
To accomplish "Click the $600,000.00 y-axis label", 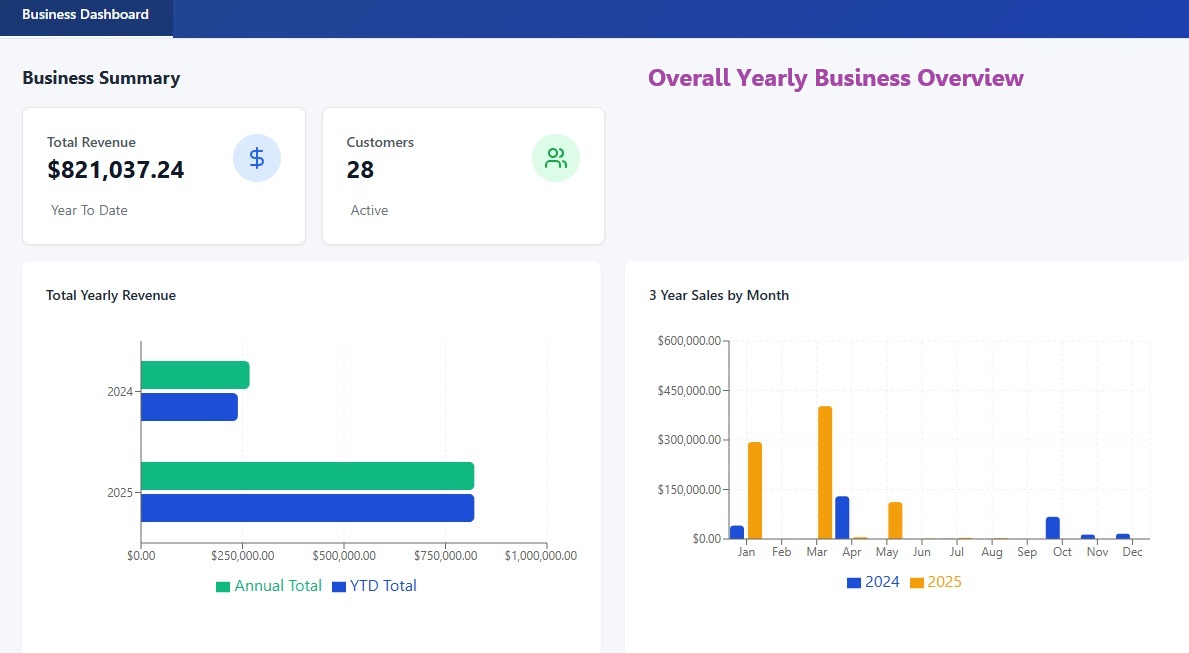I will point(689,341).
